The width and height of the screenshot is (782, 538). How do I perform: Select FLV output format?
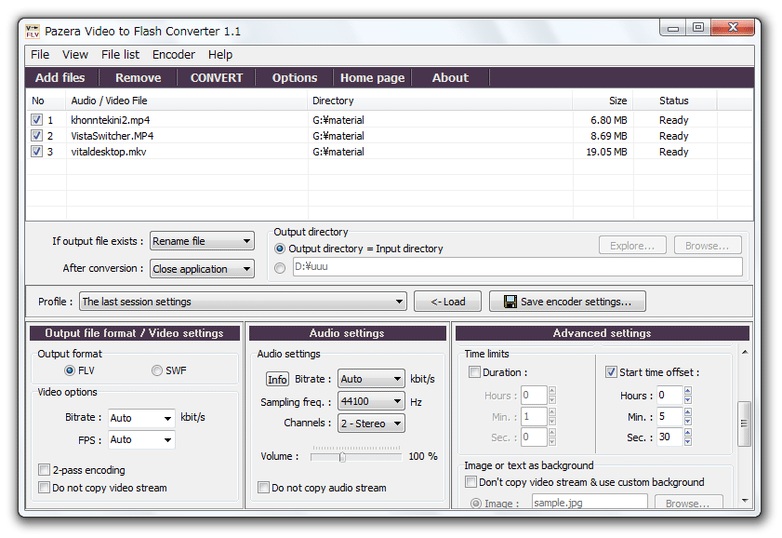coord(70,370)
